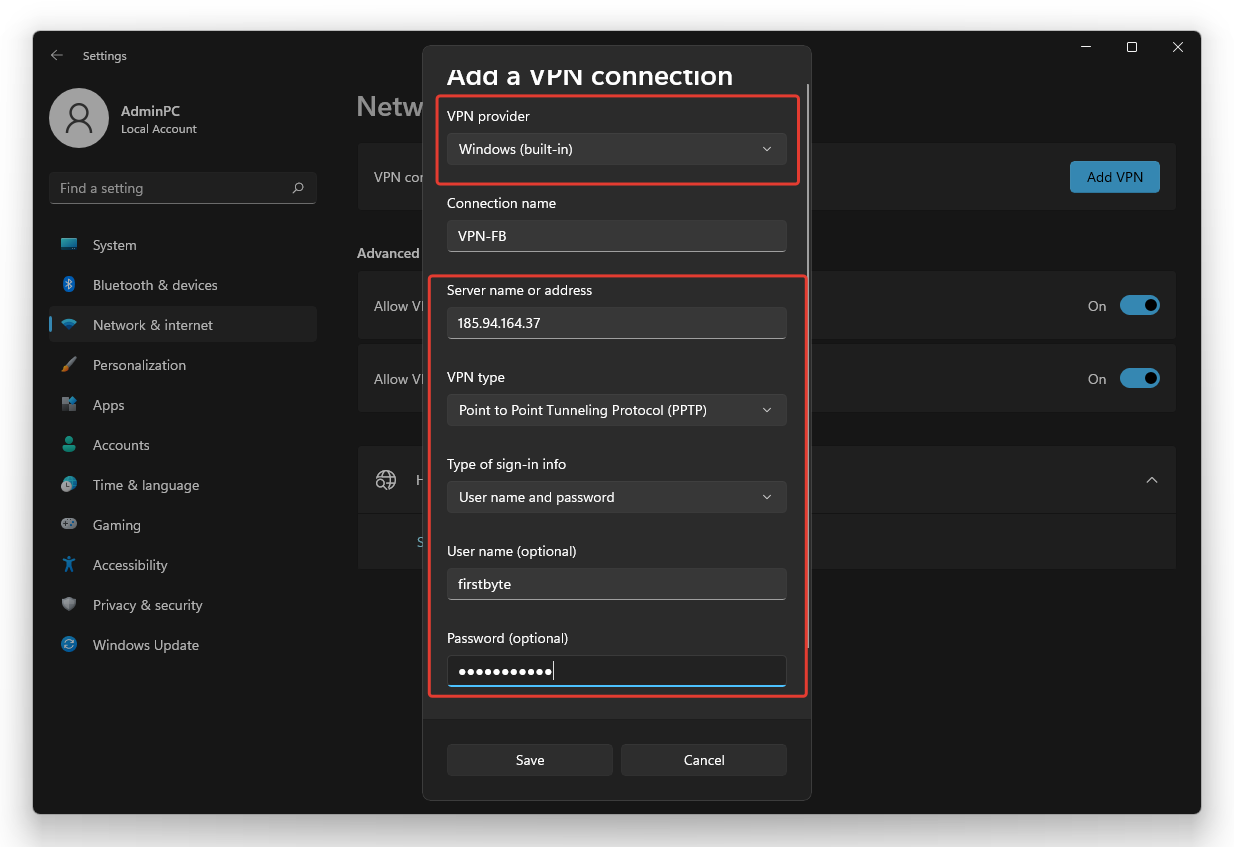This screenshot has height=847, width=1234.
Task: Click the Accessibility figure icon
Action: point(69,565)
